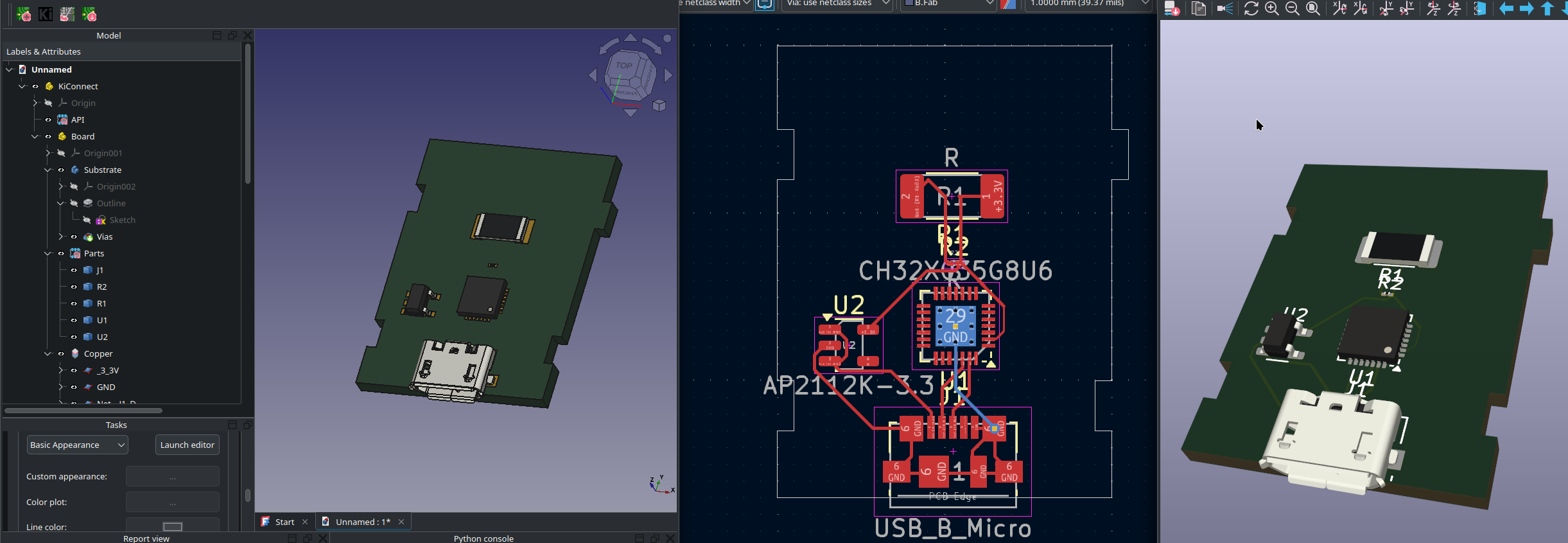The width and height of the screenshot is (1568, 543).
Task: Click the raytracing render camera icon
Action: 1225,9
